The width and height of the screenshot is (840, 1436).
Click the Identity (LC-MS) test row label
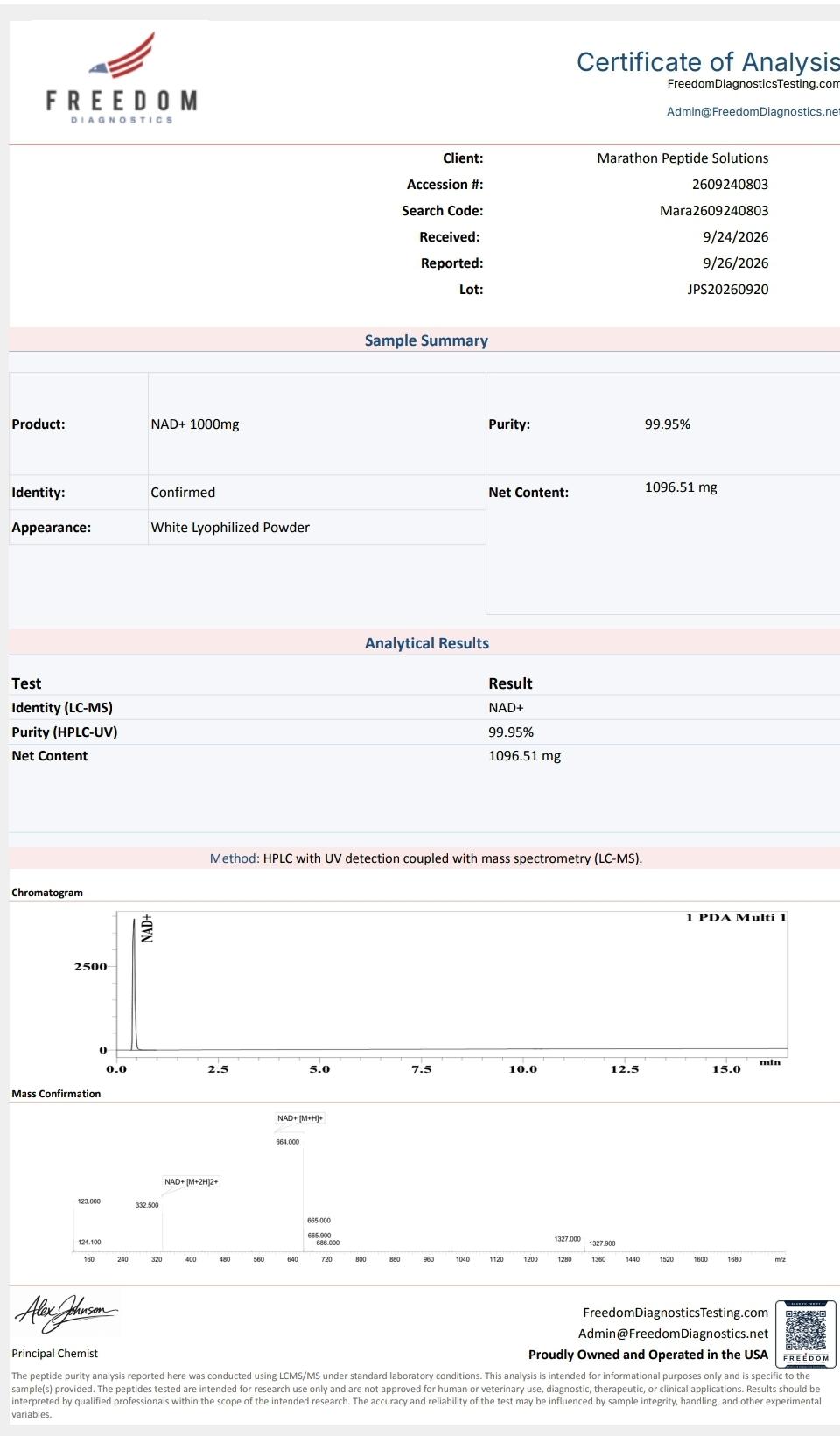(62, 708)
